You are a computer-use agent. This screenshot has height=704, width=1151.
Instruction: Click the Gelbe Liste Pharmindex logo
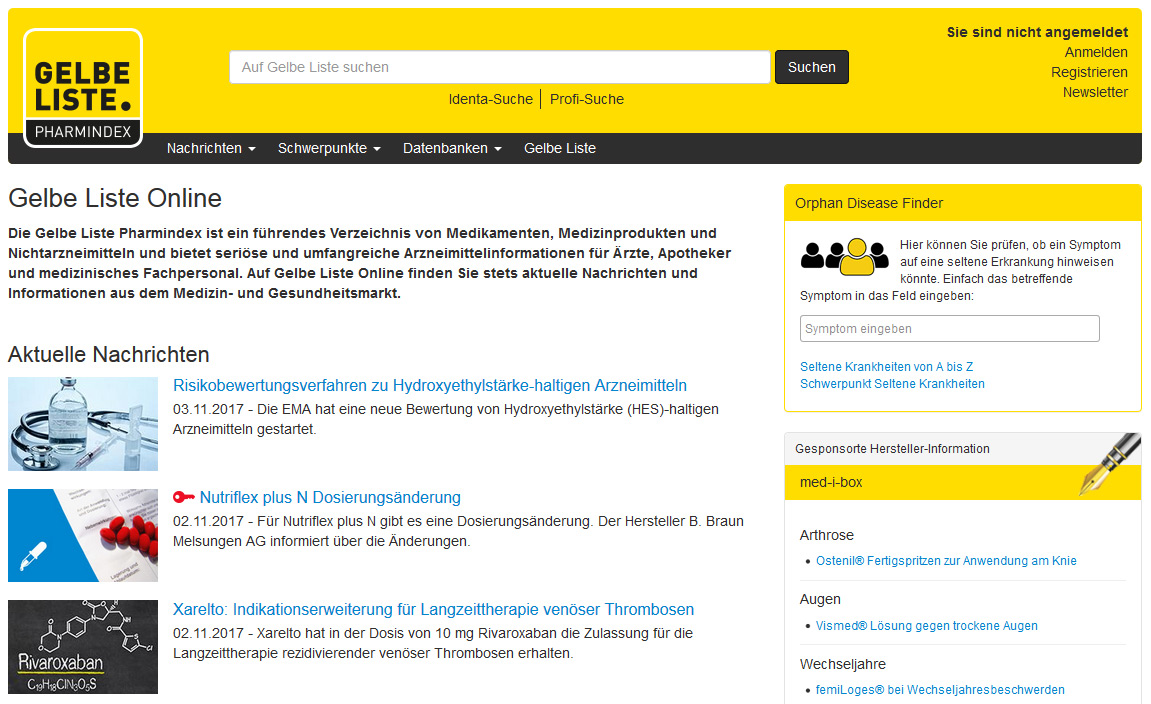click(x=83, y=88)
